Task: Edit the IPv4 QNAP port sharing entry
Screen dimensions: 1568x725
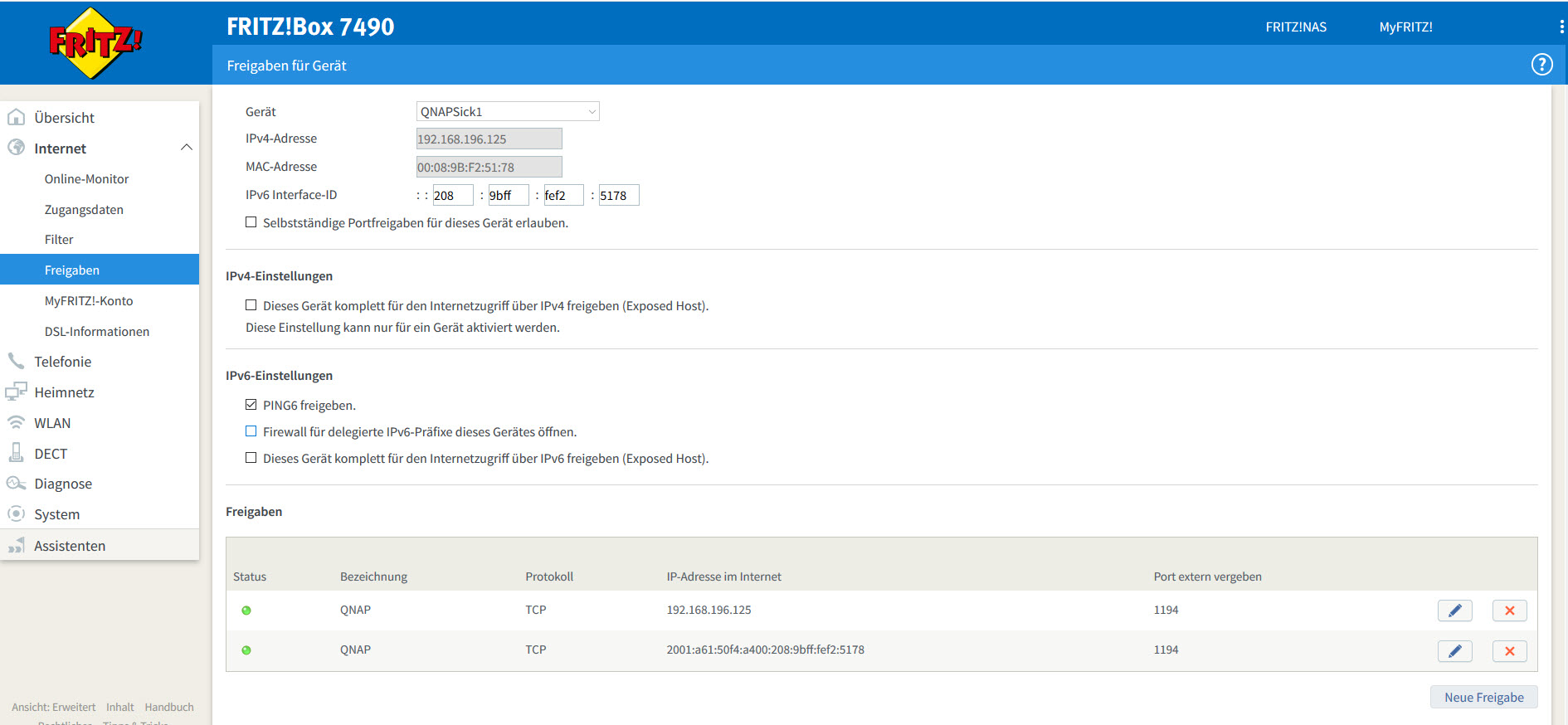Action: pyautogui.click(x=1454, y=611)
